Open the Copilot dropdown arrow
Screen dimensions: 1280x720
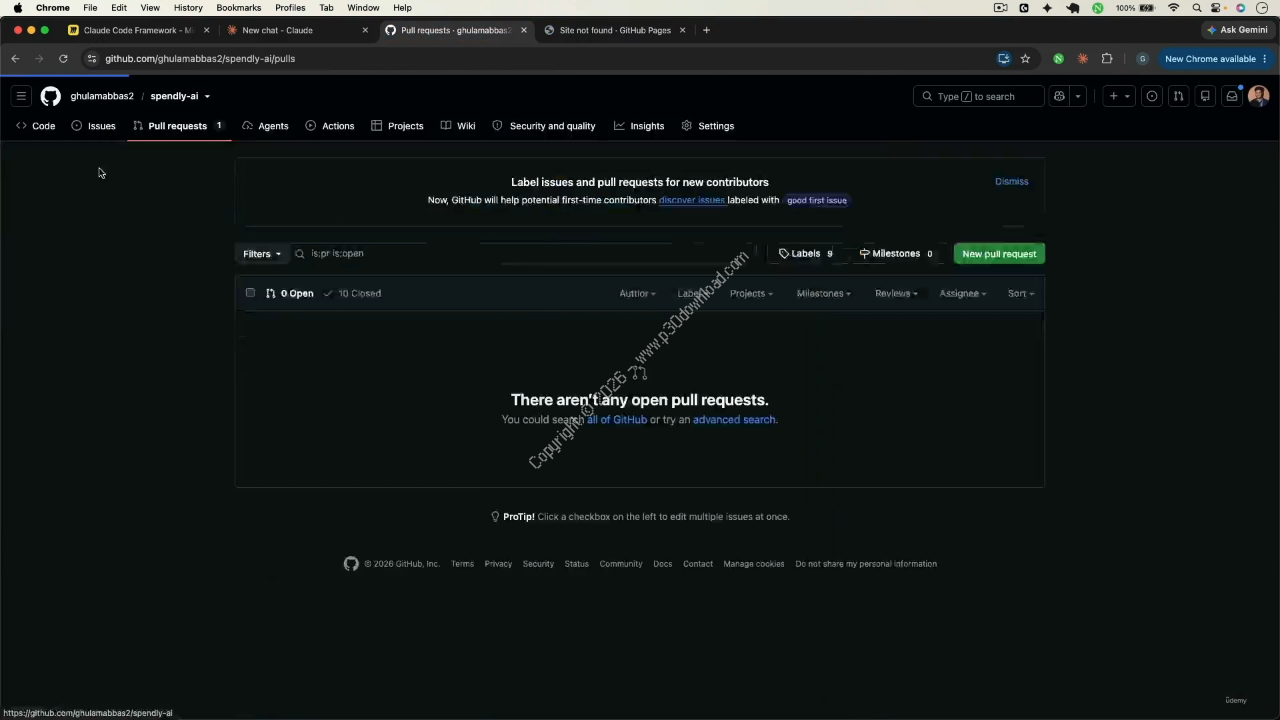1078,96
